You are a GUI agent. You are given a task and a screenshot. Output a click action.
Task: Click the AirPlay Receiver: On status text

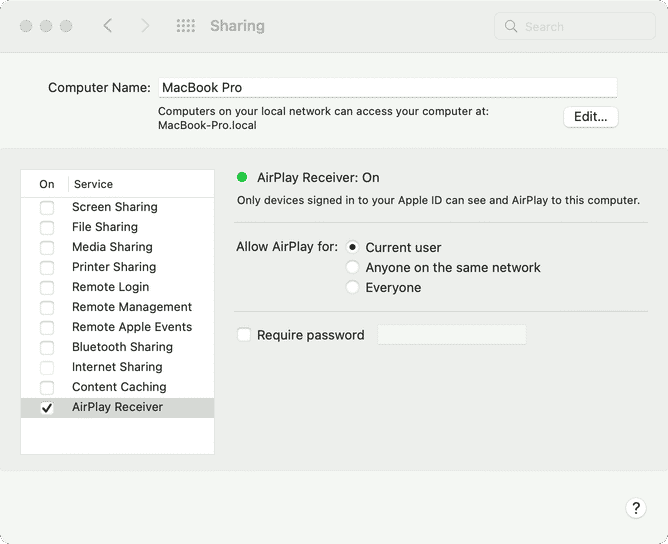(x=318, y=178)
